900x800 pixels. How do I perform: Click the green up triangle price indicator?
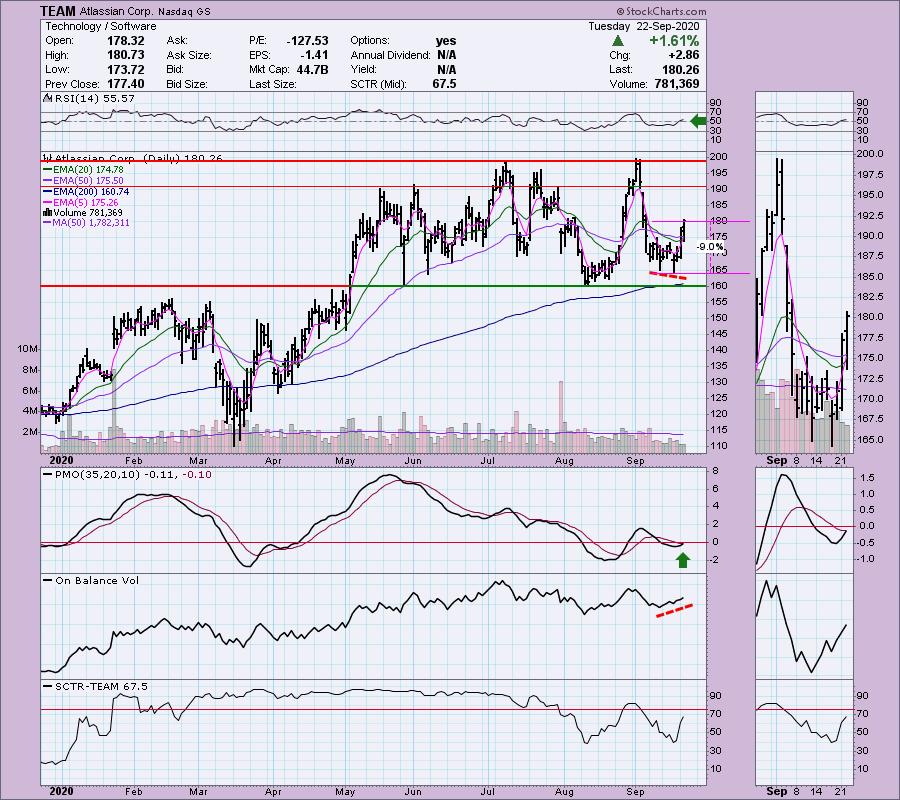tap(618, 41)
